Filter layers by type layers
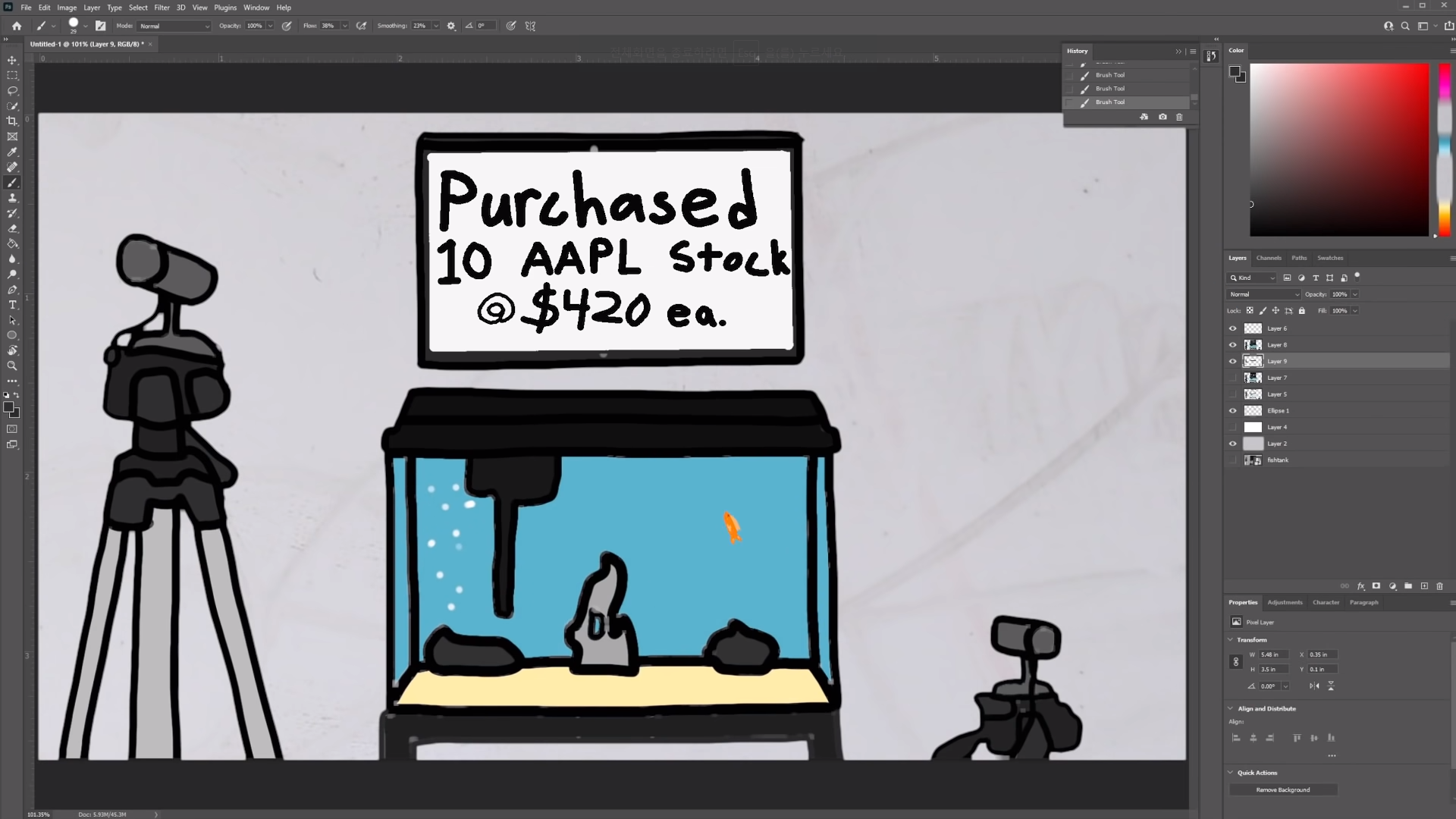Screen dimensions: 1456x819 (1316, 278)
